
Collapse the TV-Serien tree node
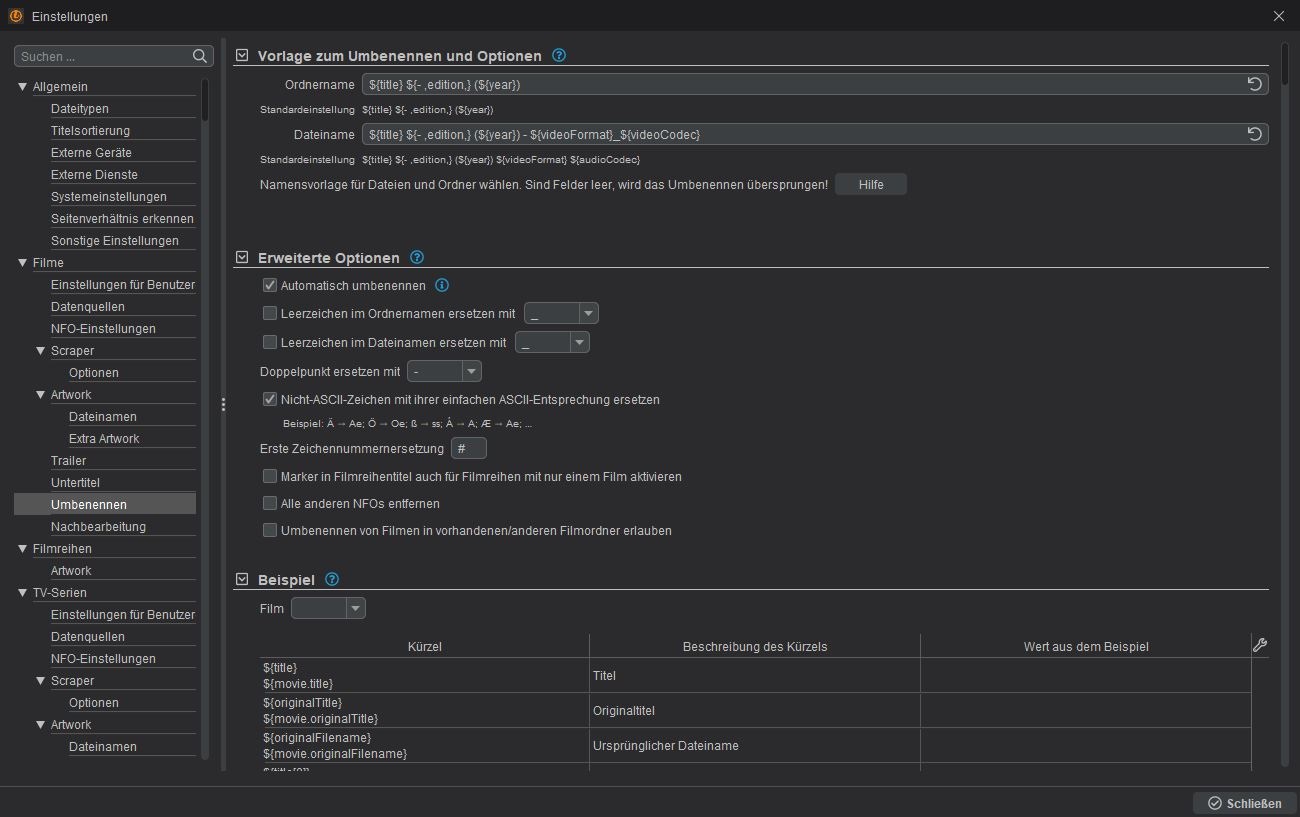tap(23, 593)
